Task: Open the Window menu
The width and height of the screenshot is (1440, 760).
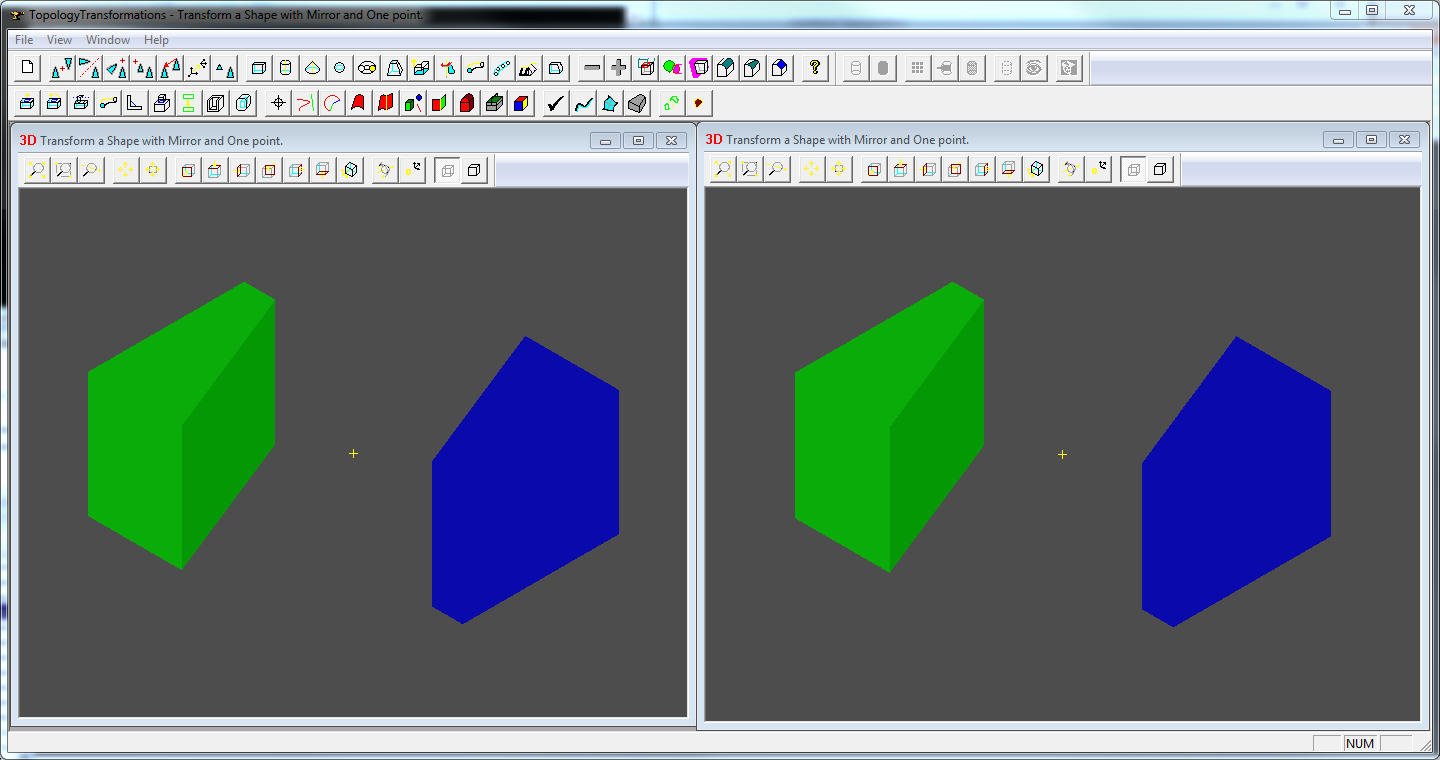Action: tap(108, 40)
